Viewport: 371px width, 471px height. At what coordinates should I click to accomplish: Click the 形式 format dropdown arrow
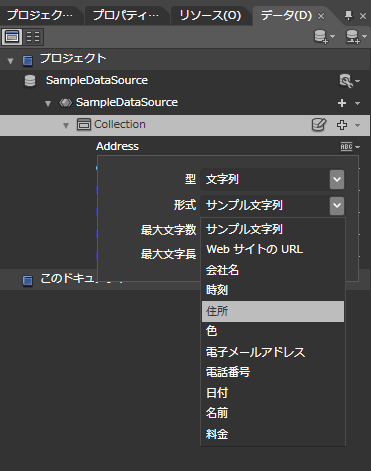(337, 205)
